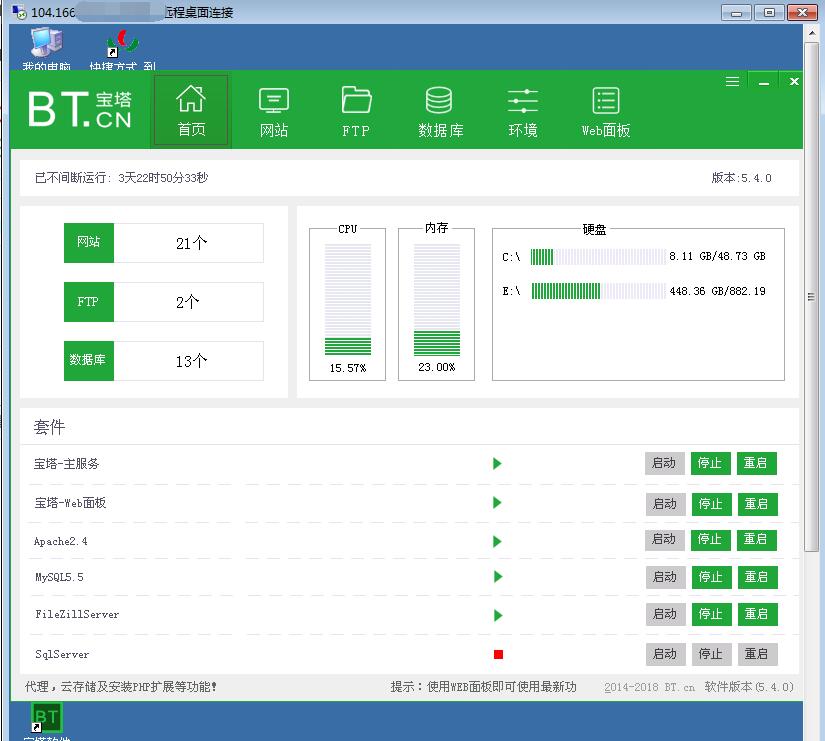Click the BT.CN logo
This screenshot has height=741, width=825.
(x=79, y=109)
